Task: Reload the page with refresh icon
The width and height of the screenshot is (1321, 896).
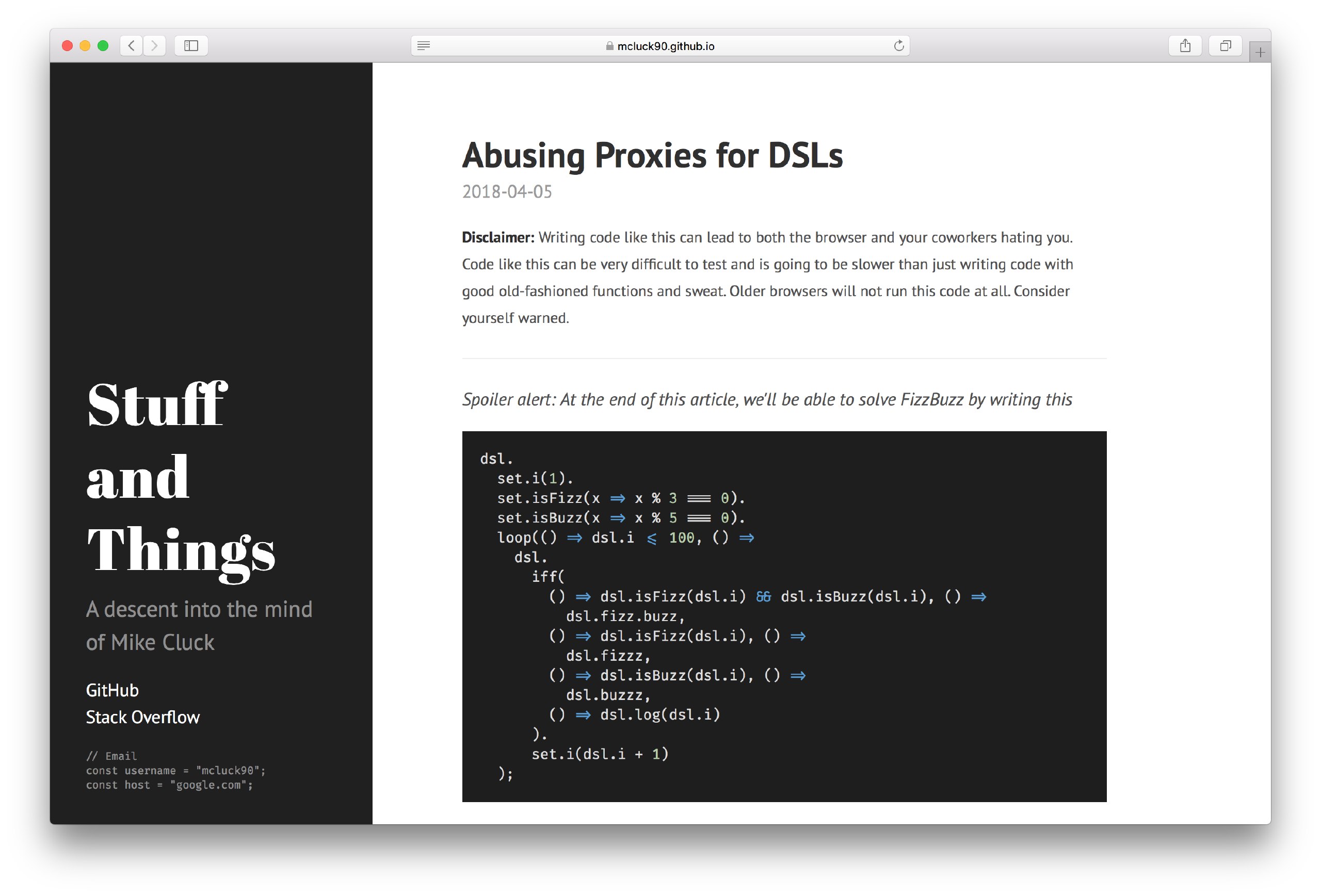Action: pyautogui.click(x=899, y=45)
